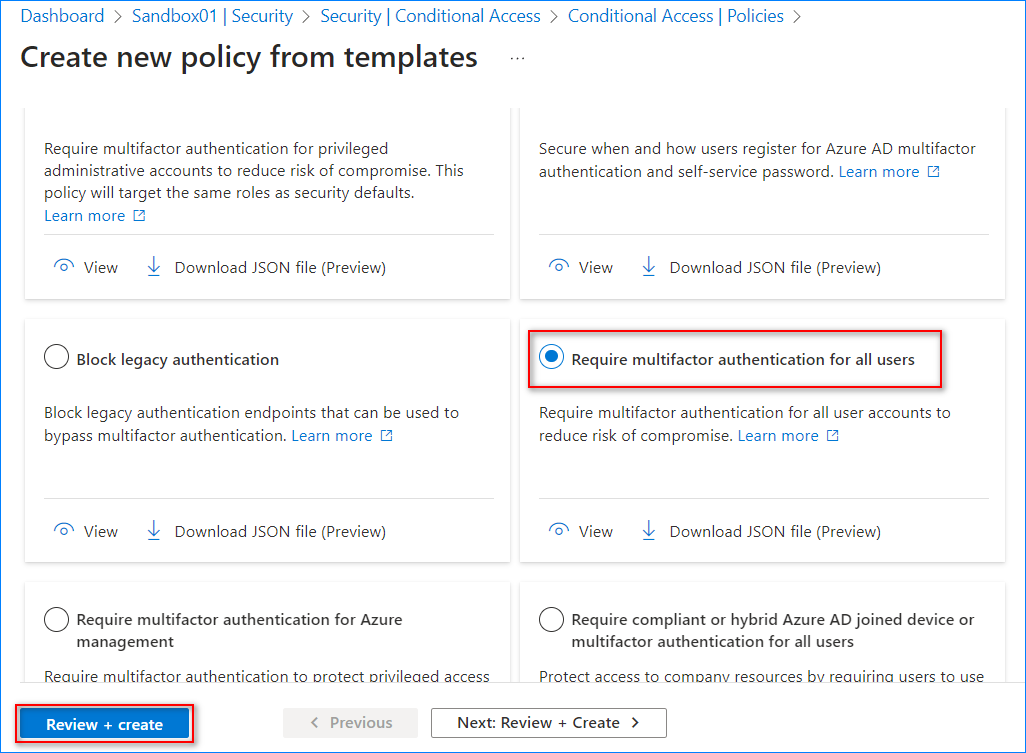The width and height of the screenshot is (1026, 753).
Task: Select Require multifactor authentication for Azure management
Action: click(x=56, y=619)
